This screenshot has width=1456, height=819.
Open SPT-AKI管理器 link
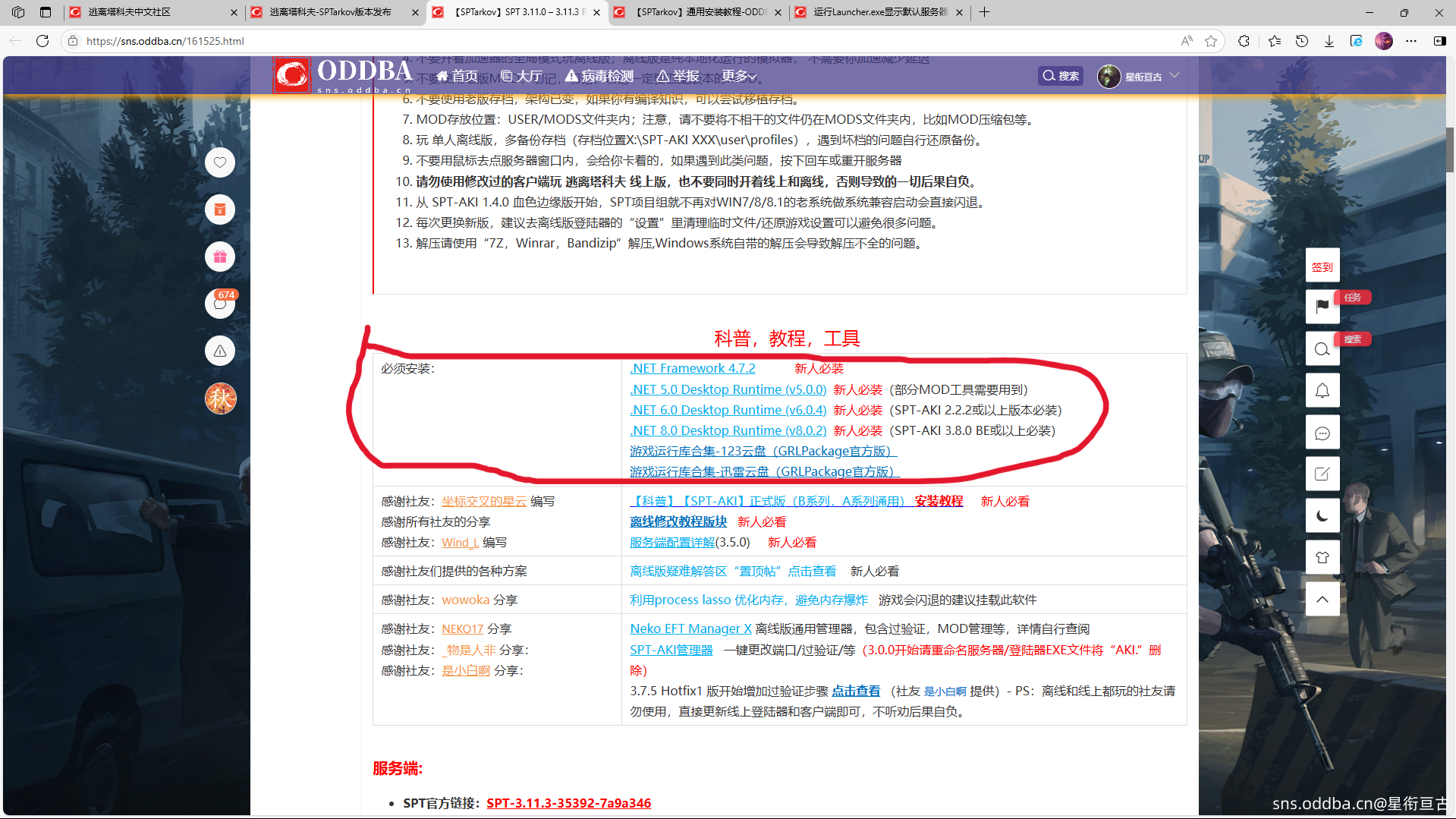click(x=671, y=650)
